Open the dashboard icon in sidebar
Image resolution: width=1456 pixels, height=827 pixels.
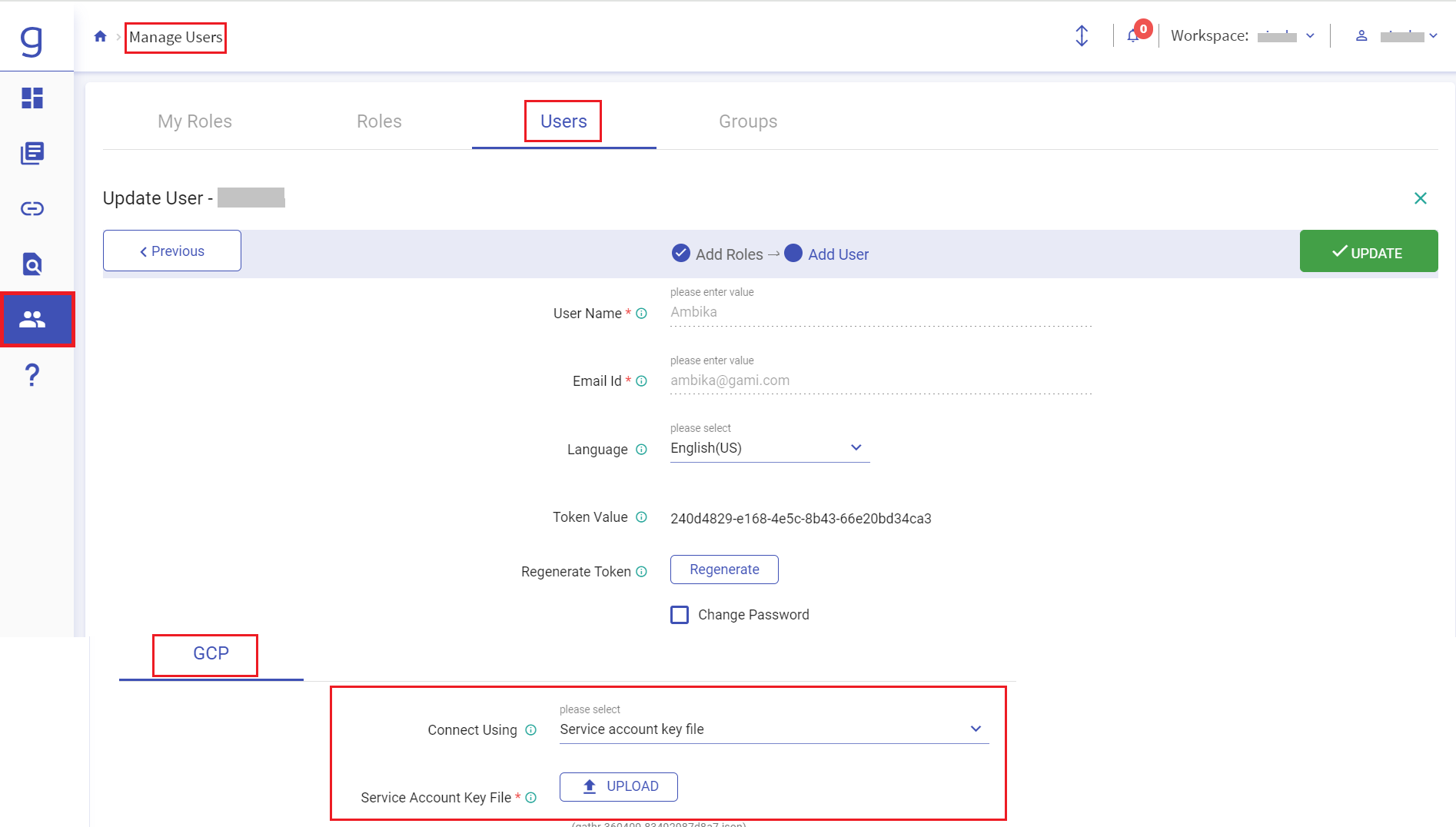coord(32,98)
